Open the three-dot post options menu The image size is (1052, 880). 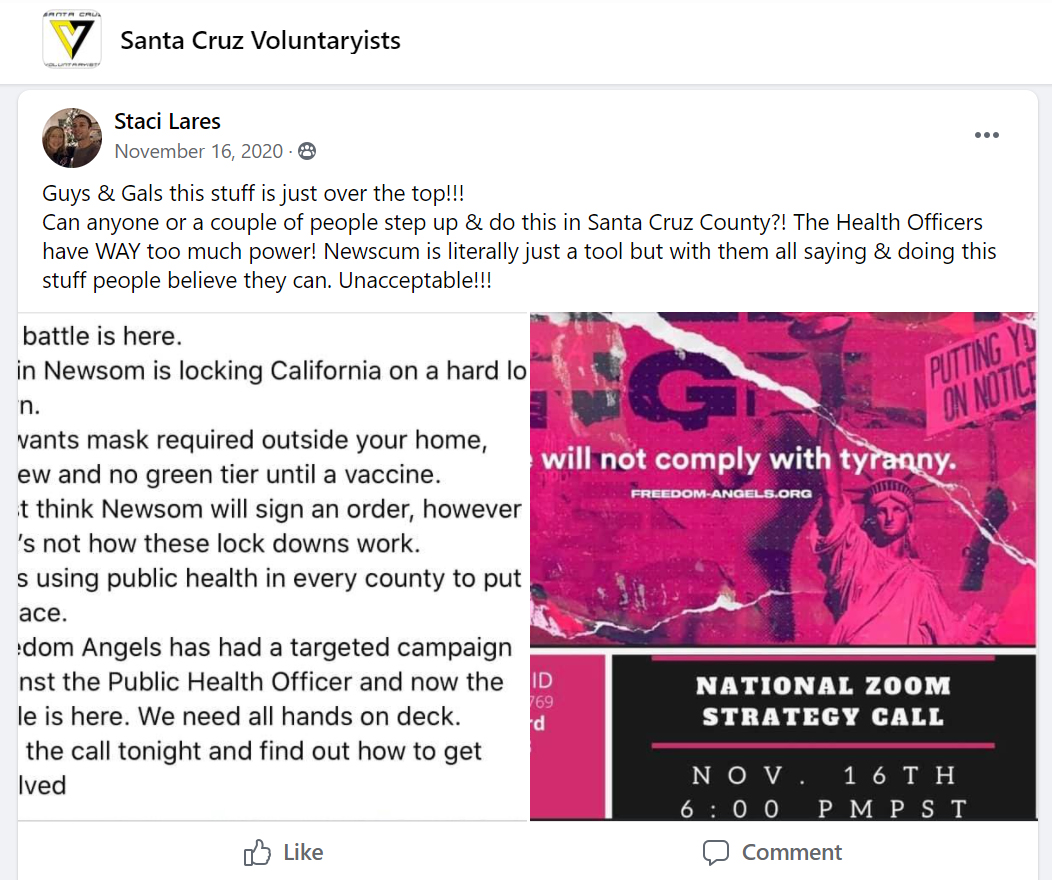986,136
